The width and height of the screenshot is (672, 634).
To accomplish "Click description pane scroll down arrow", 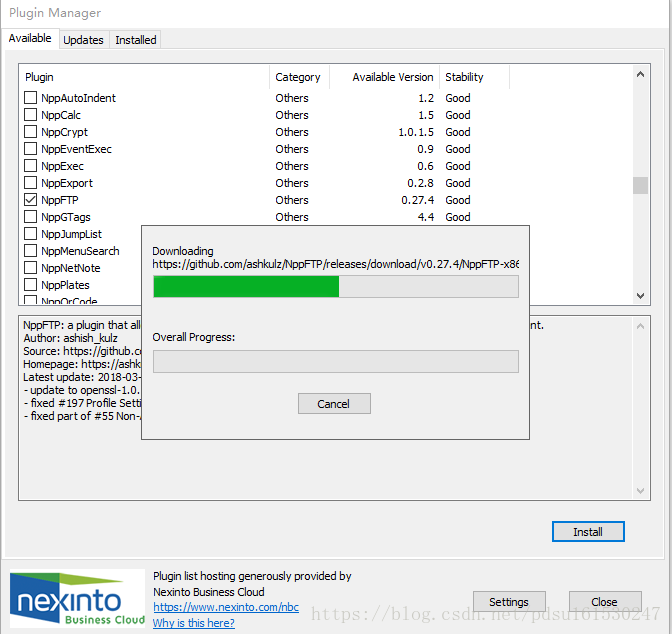I will click(x=640, y=491).
